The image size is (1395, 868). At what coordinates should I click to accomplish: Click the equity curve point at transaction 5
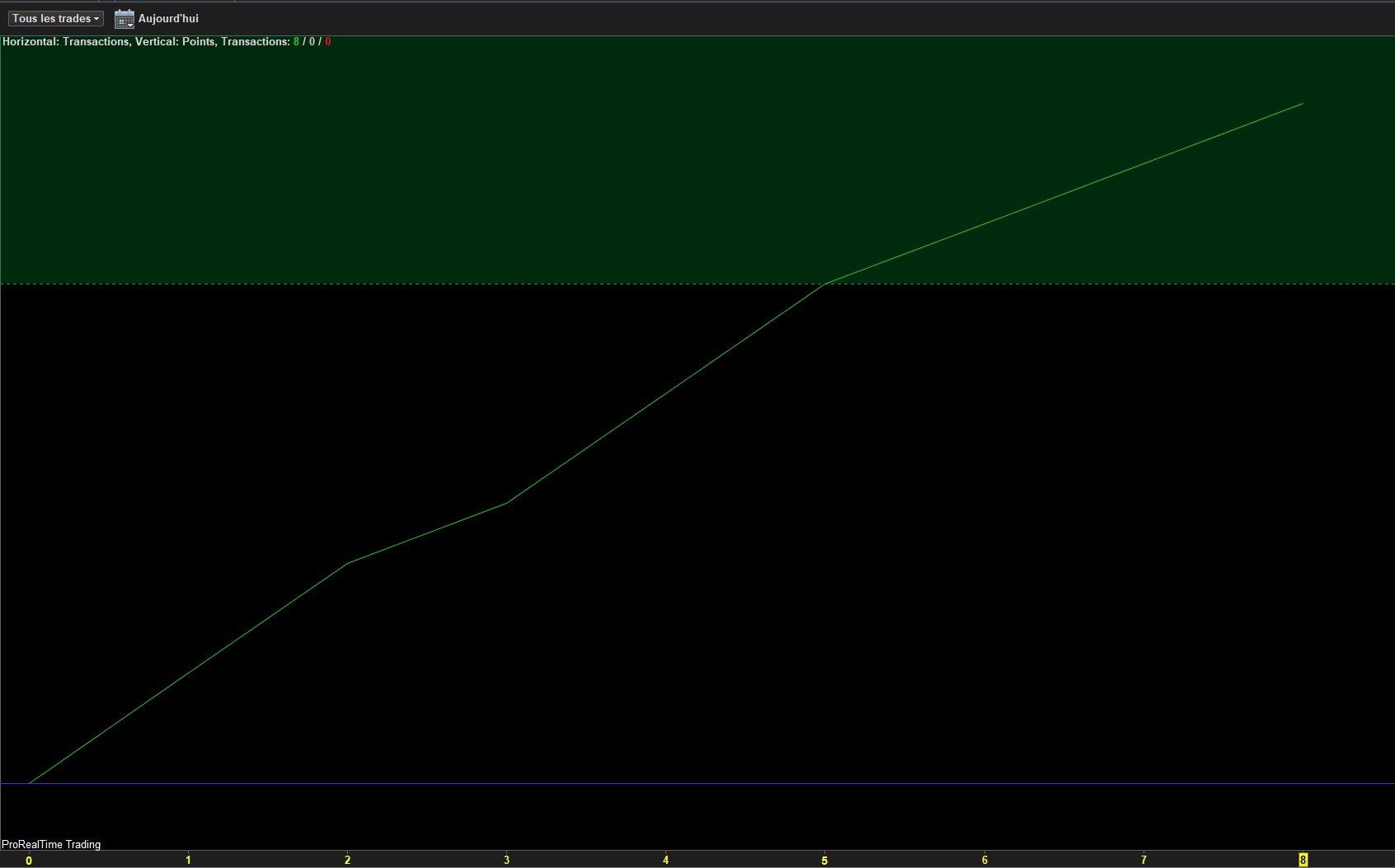825,284
